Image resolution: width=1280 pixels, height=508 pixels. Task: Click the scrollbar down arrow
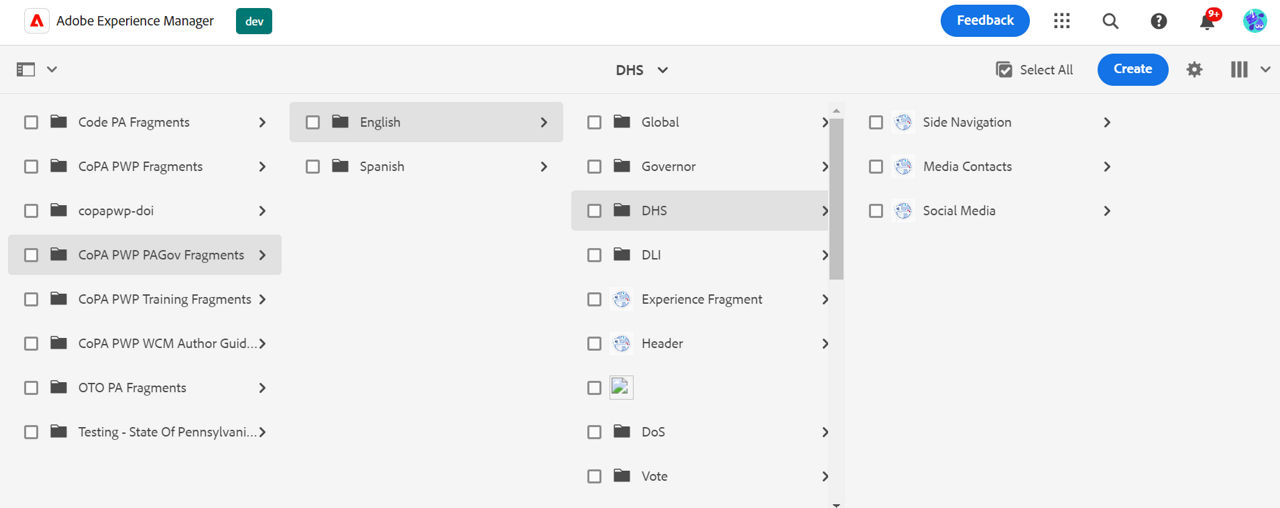point(837,504)
